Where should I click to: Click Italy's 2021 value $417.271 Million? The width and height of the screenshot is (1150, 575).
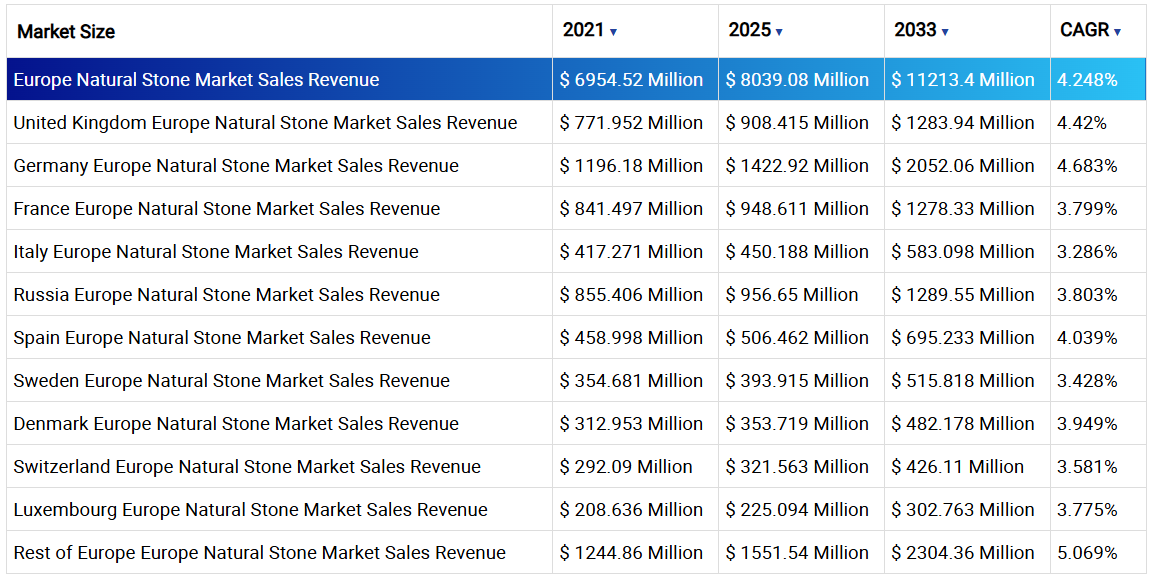pos(631,252)
